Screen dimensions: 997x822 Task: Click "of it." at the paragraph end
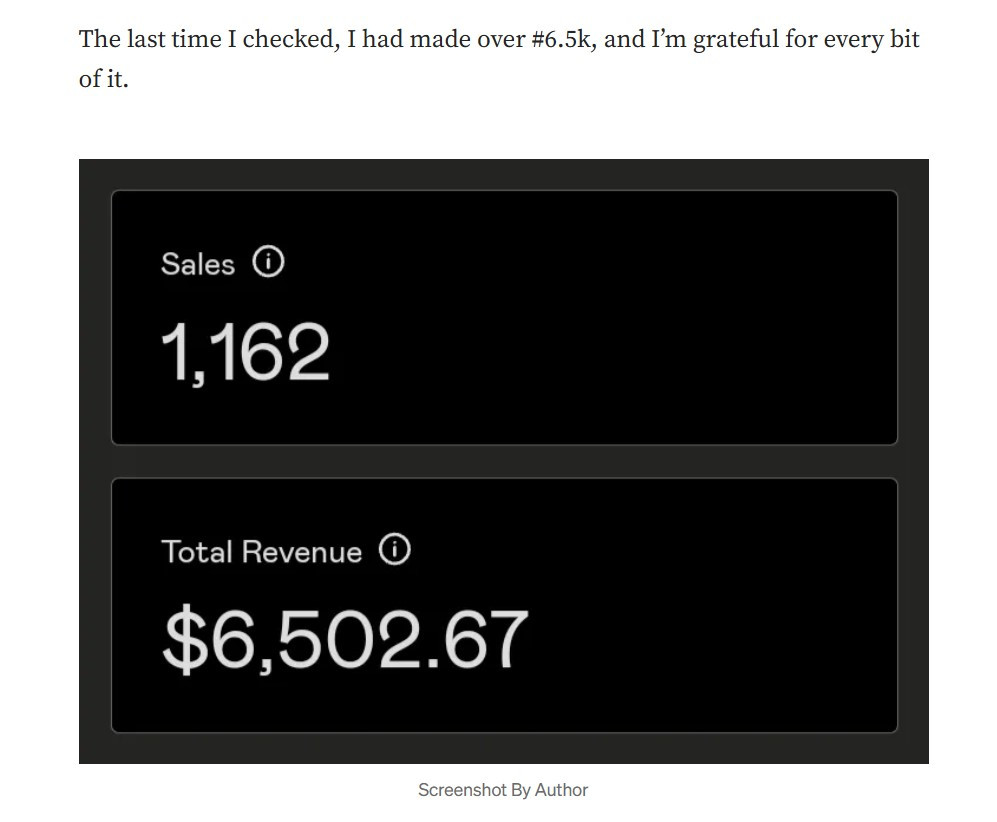click(x=103, y=79)
